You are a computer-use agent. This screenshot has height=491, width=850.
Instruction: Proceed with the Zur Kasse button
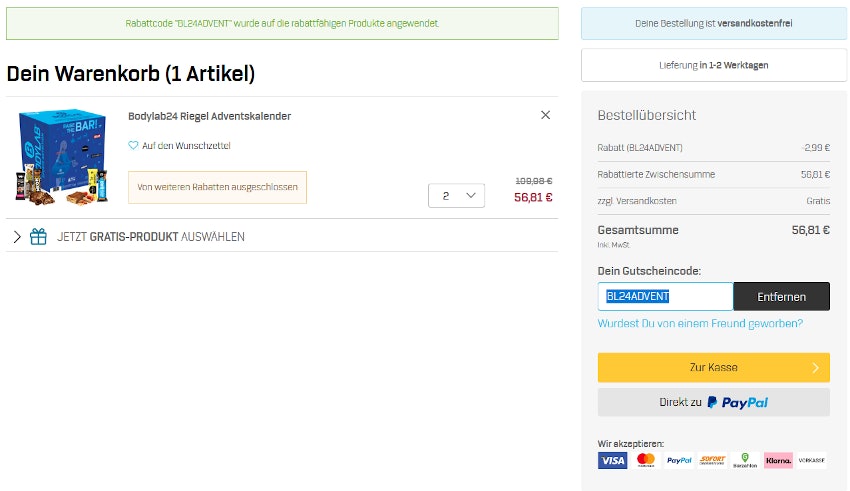point(713,367)
